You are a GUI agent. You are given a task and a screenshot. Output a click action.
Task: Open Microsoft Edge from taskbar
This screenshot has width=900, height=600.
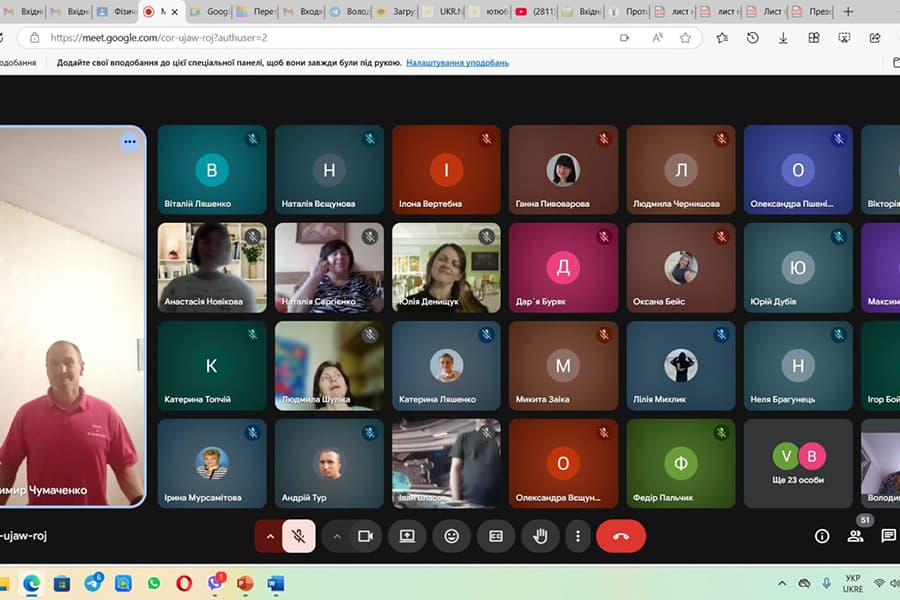32,584
